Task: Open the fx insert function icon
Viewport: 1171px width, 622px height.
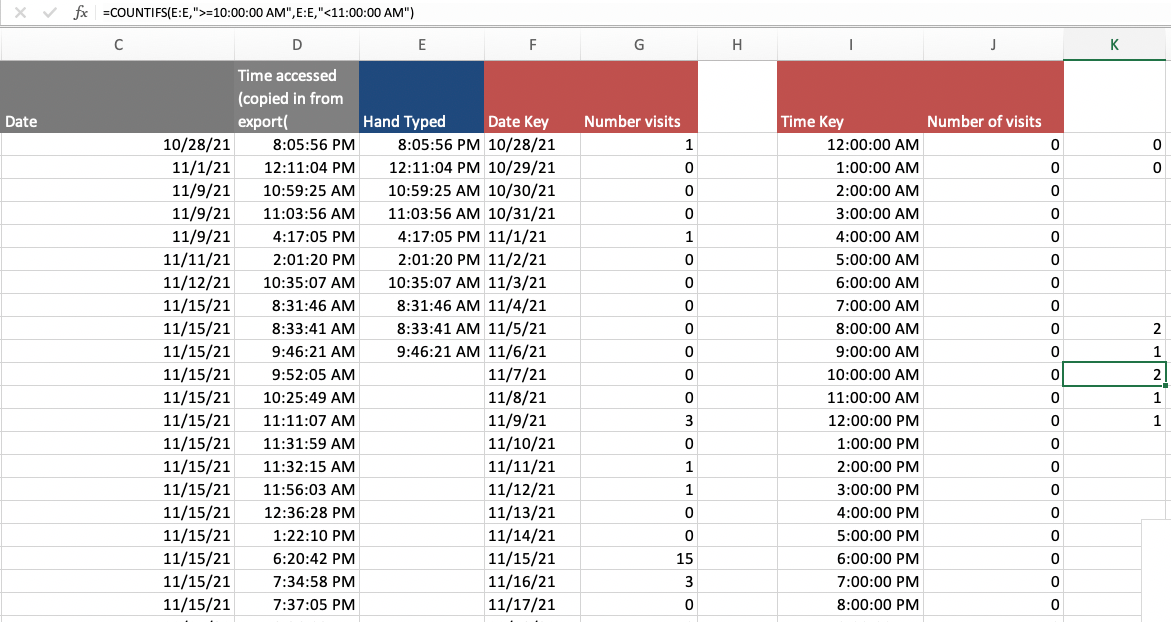Action: point(80,13)
